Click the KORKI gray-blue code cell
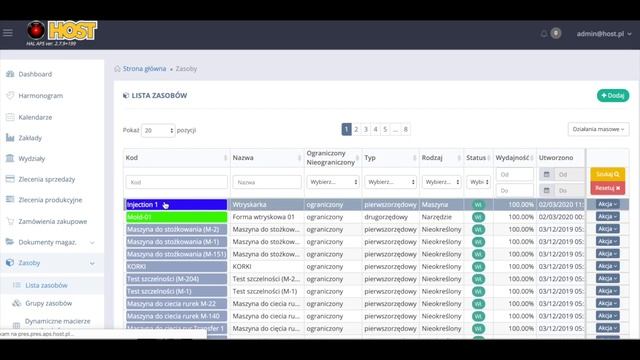Viewport: 640px width, 360px height. click(176, 267)
